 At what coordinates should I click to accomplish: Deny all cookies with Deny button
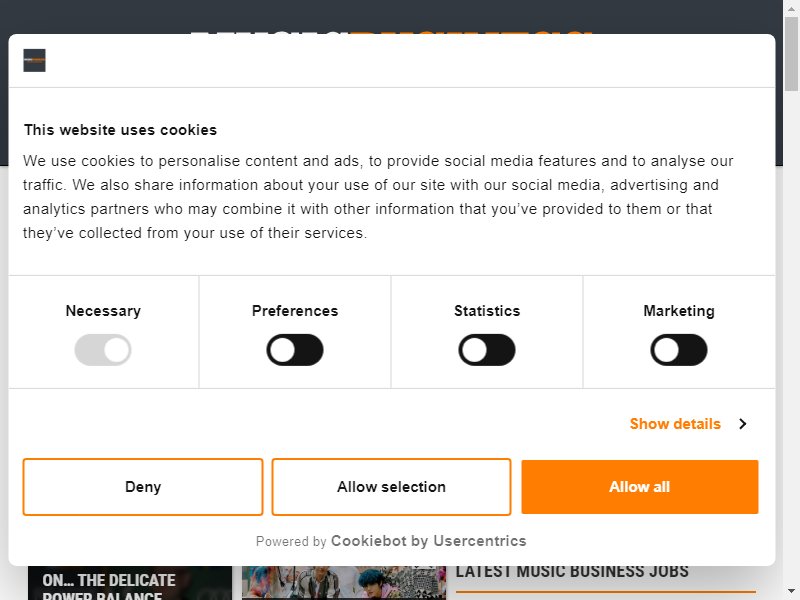click(x=143, y=487)
